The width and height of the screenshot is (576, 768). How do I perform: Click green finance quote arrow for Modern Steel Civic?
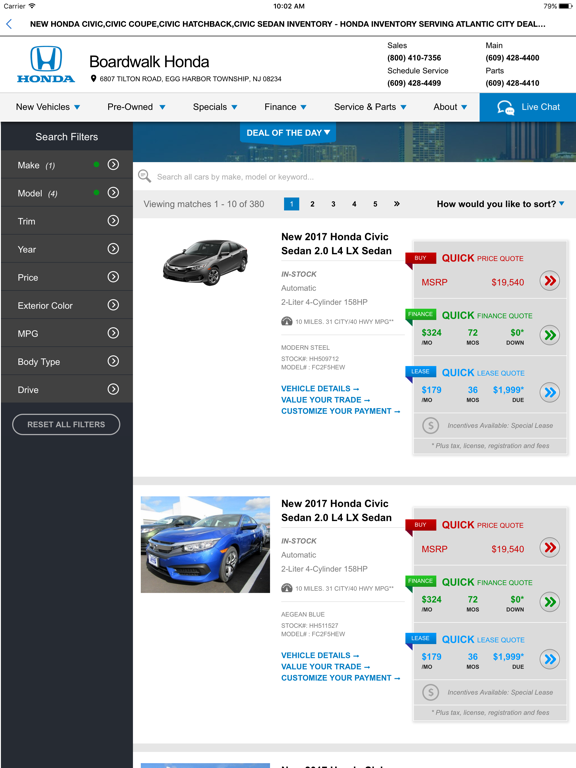pyautogui.click(x=550, y=335)
